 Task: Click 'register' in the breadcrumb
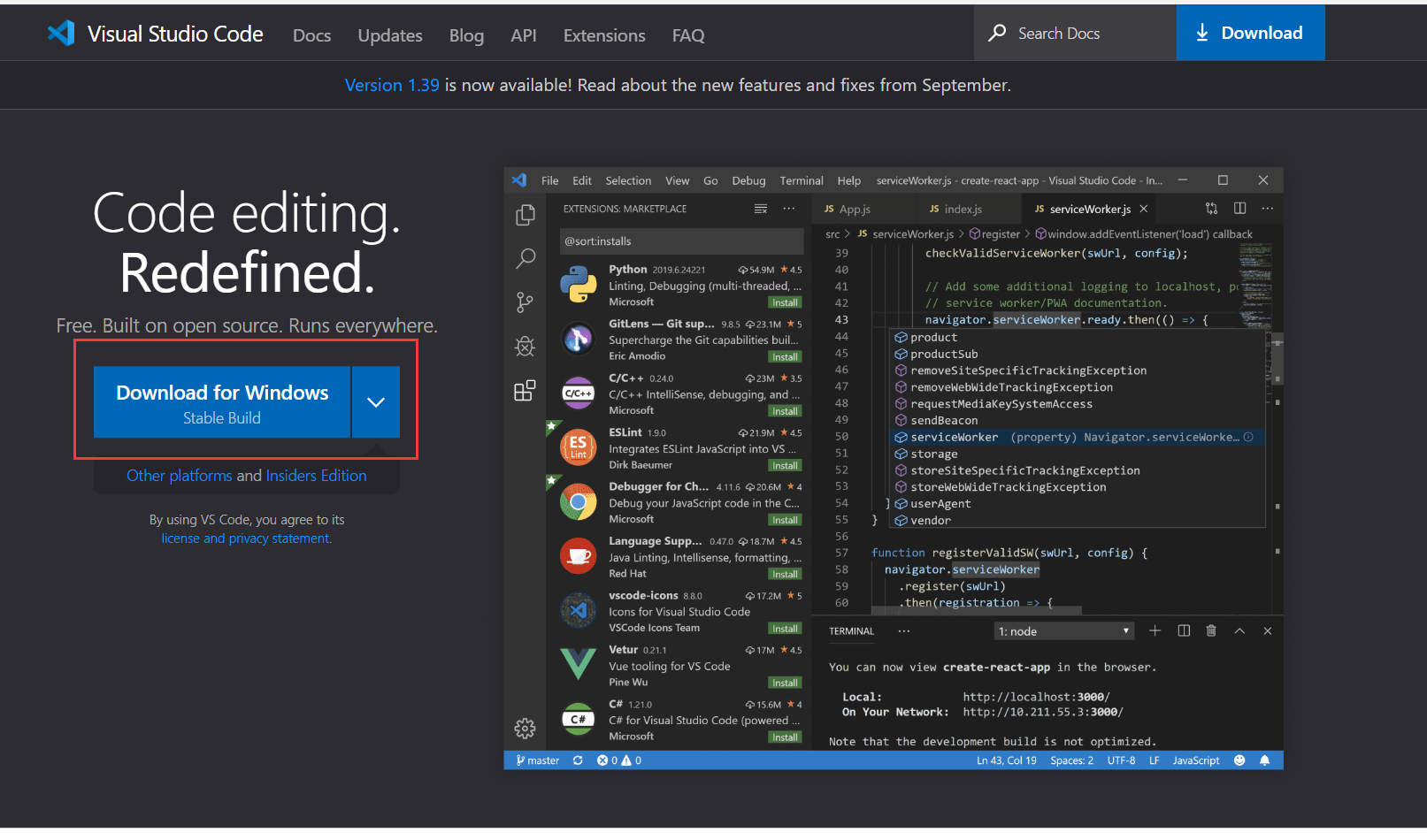[995, 234]
